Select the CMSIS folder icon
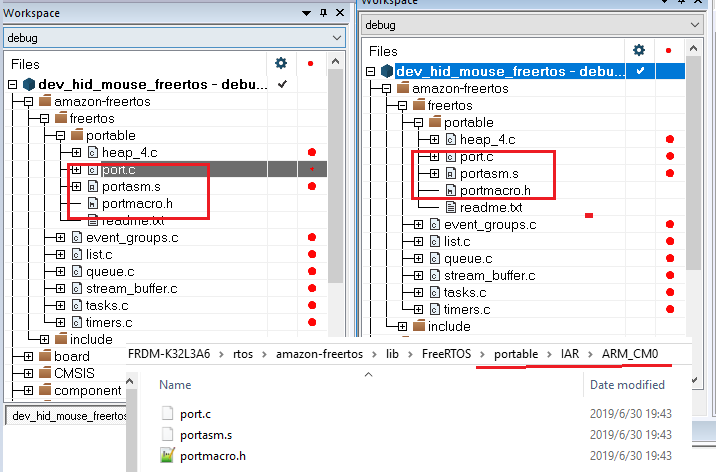 click(43, 373)
